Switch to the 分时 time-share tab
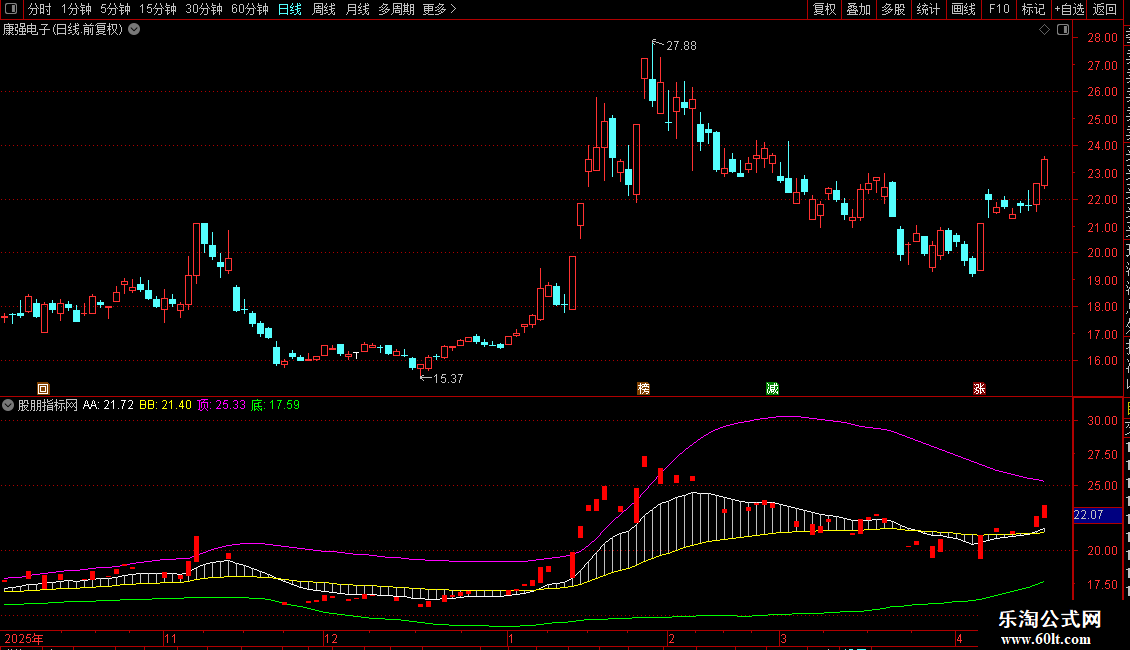Viewport: 1130px width, 650px height. point(40,9)
